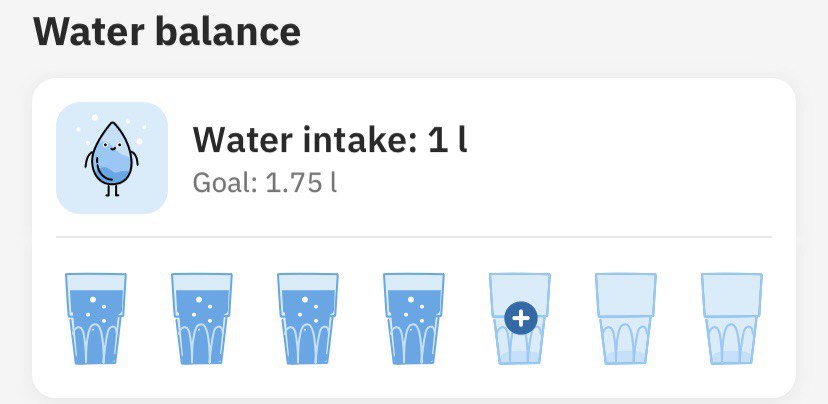Viewport: 828px width, 404px height.
Task: Remove the fourth filled water glass
Action: tap(414, 319)
